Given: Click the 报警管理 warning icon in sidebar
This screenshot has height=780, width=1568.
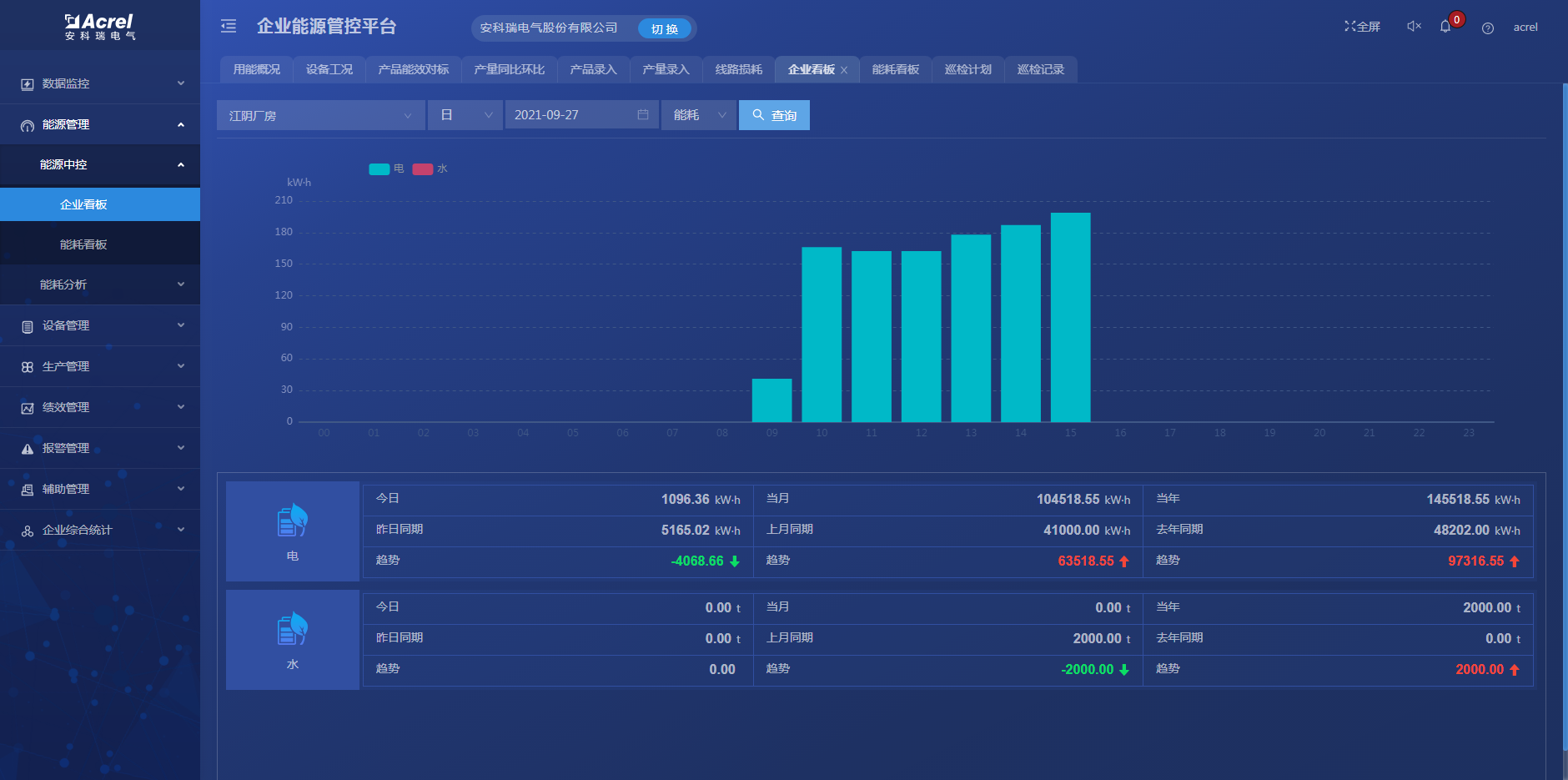Looking at the screenshot, I should coord(26,448).
